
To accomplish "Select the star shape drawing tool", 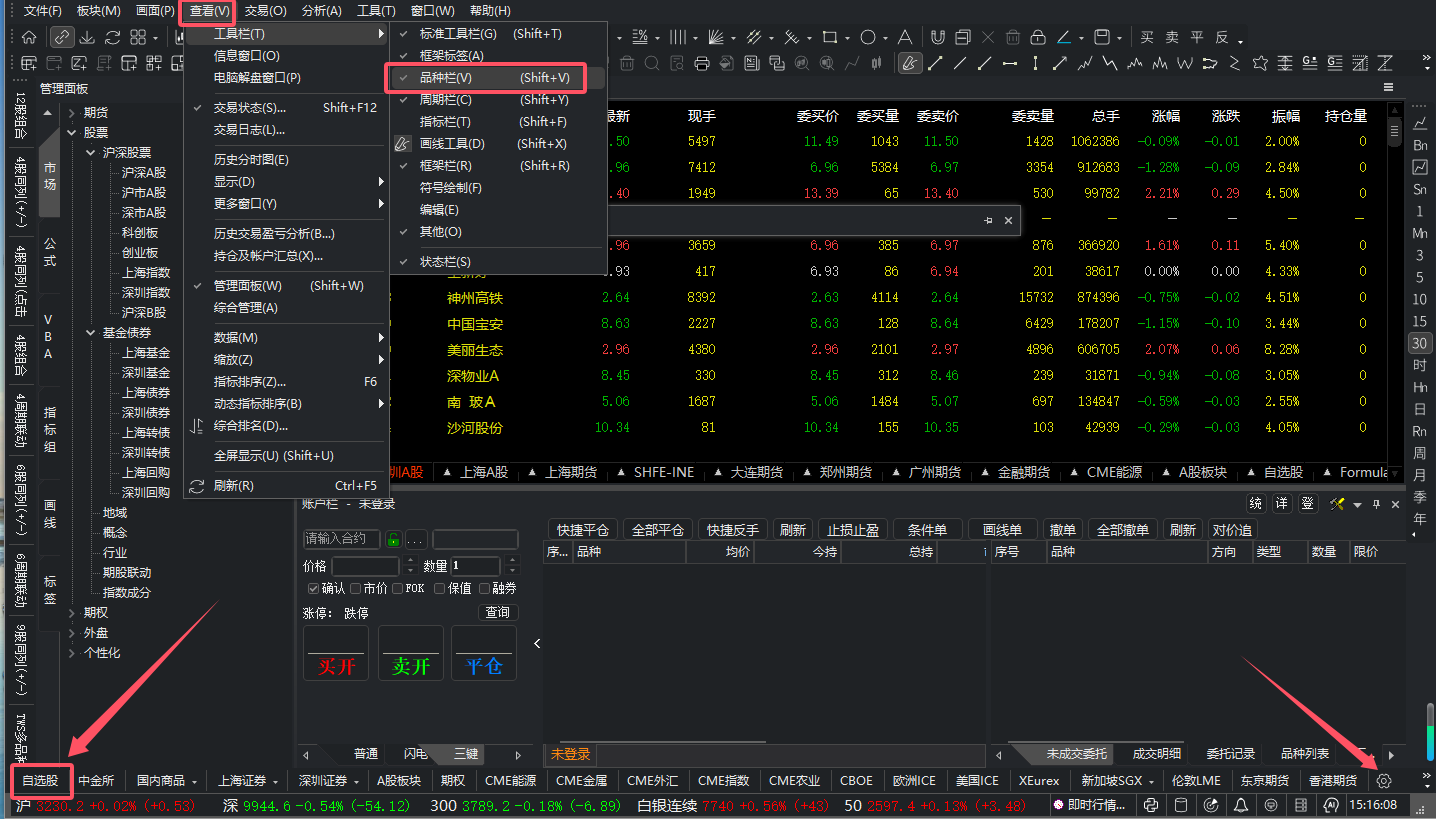I will [x=1258, y=63].
